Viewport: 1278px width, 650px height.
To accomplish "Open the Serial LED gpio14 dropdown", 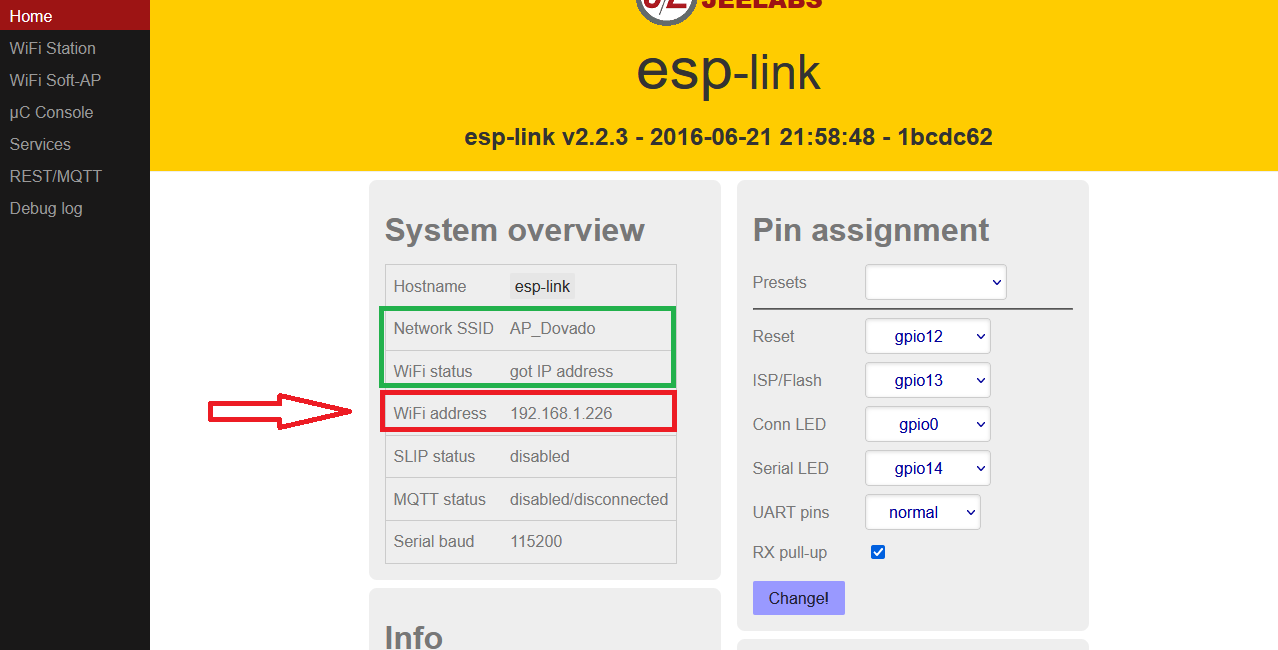I will pyautogui.click(x=927, y=468).
